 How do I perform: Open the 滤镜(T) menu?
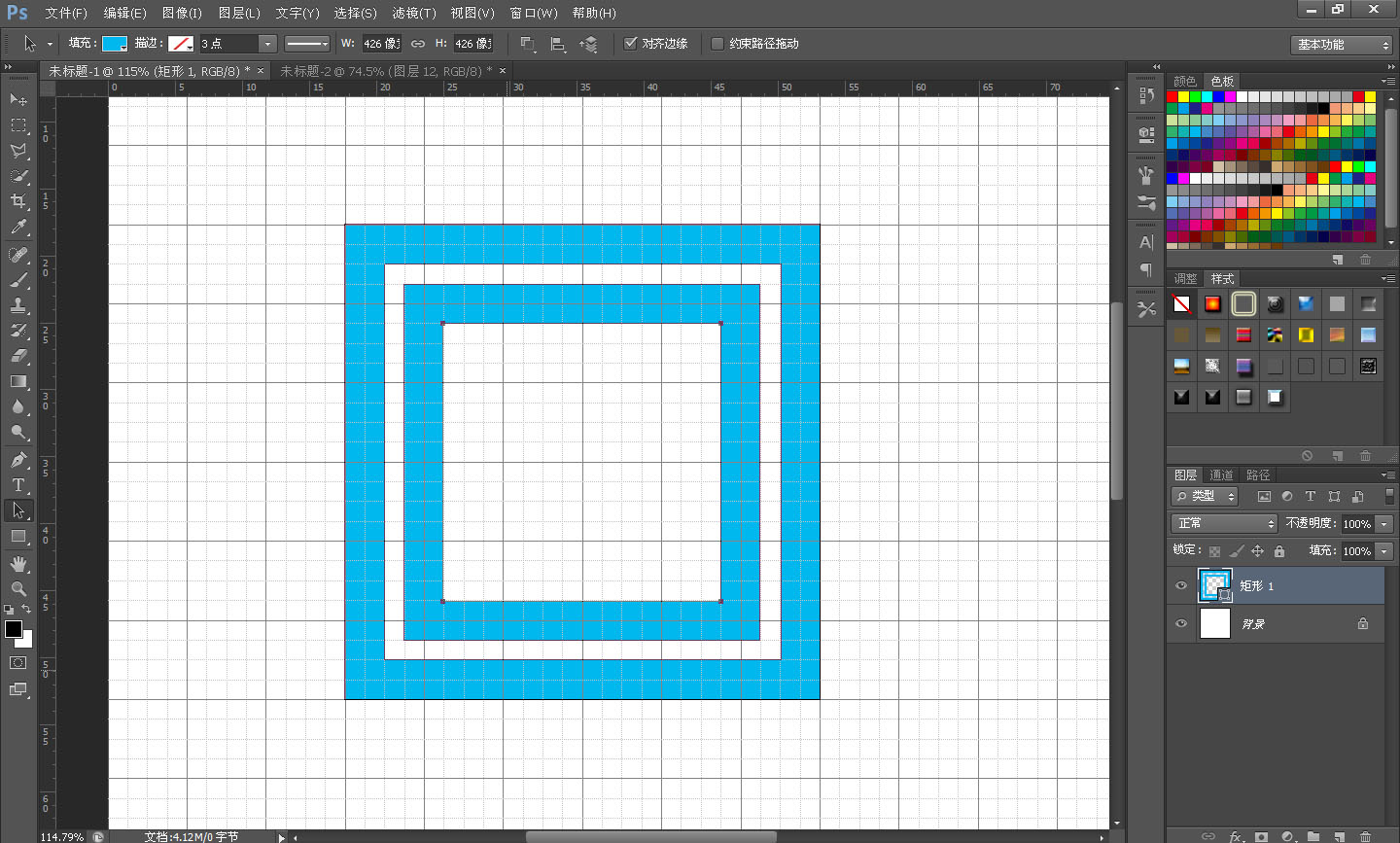coord(414,13)
